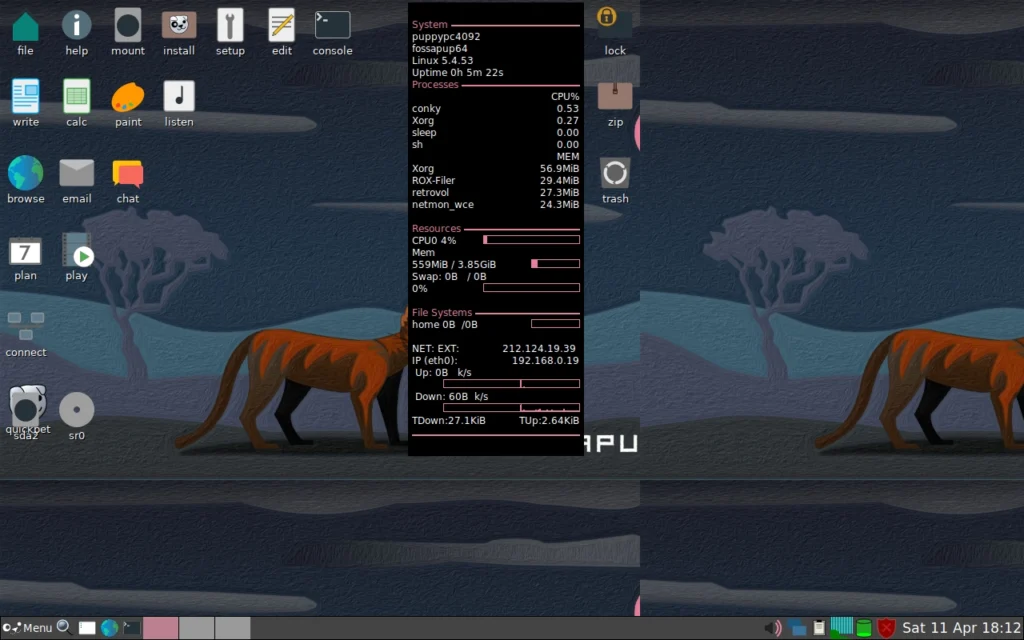Screen dimensions: 1024x640
Task: Launch the browse globe icon on the desktop
Action: [25, 180]
